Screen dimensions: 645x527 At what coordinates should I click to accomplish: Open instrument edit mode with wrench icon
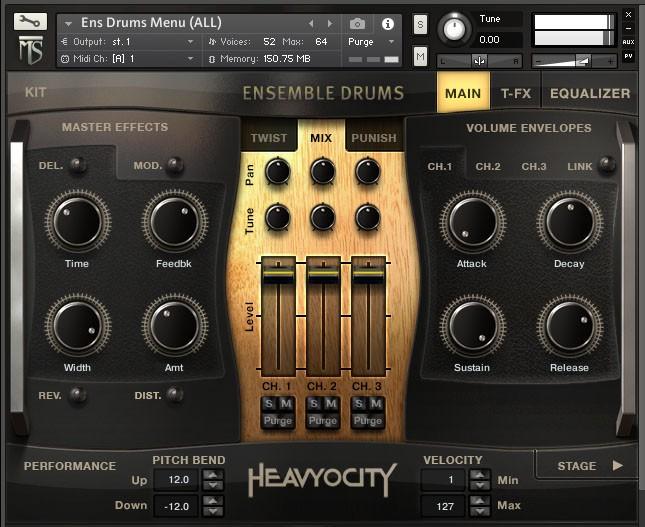tap(31, 22)
